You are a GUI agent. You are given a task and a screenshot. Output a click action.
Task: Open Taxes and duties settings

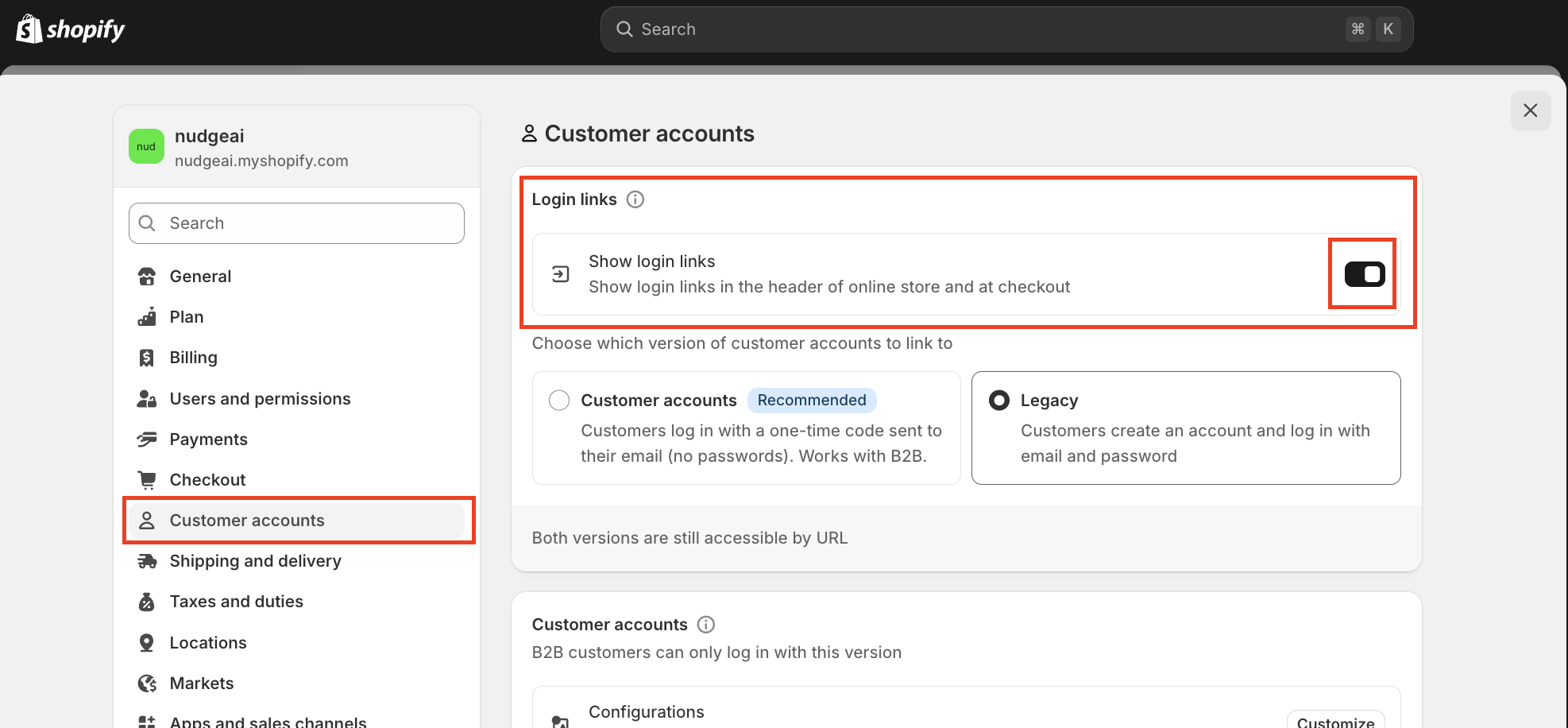coord(297,602)
